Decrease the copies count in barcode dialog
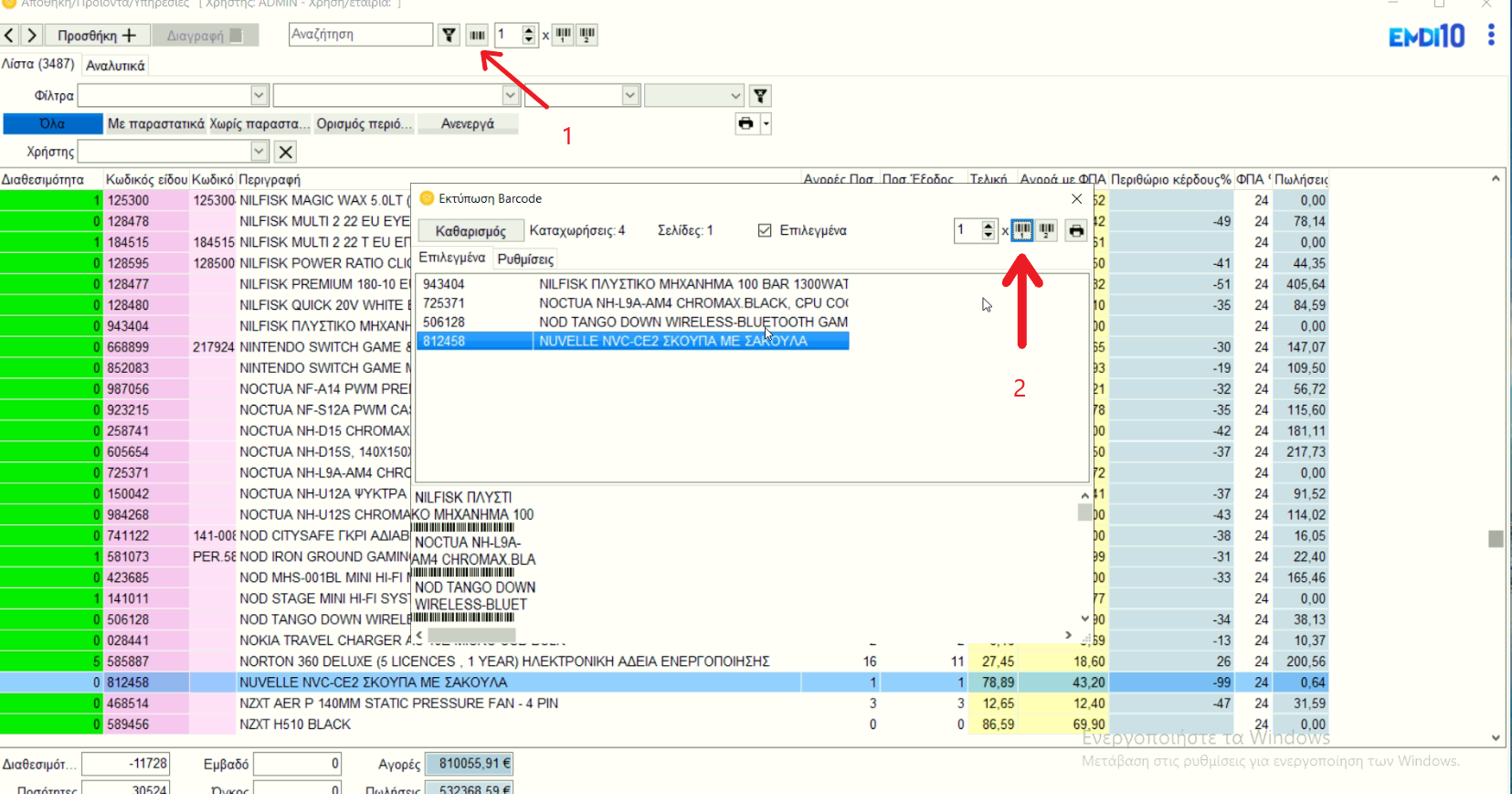Screen dimensions: 1512x794 988,236
